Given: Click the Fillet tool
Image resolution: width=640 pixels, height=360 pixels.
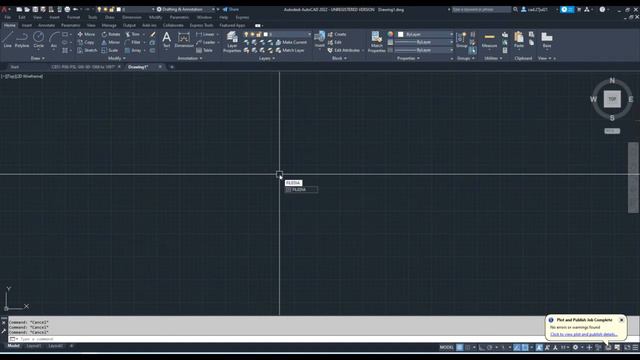Looking at the screenshot, I should click(133, 42).
